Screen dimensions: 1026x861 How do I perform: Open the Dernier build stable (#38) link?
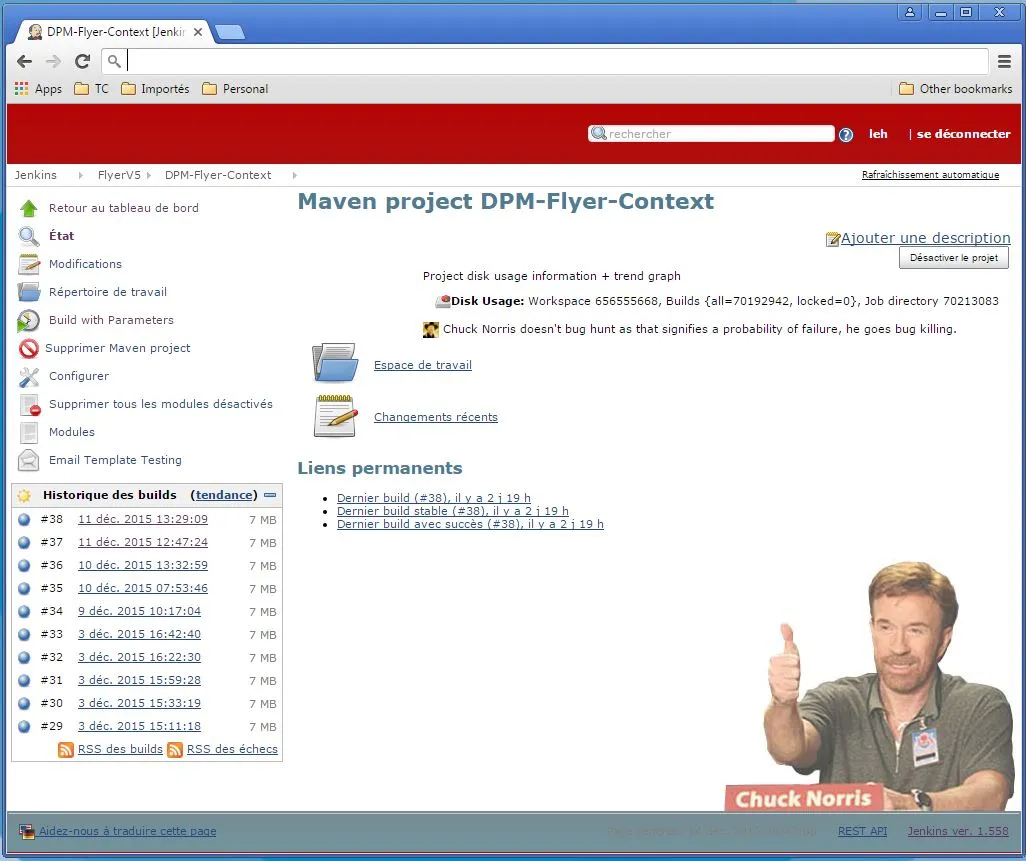tap(453, 511)
